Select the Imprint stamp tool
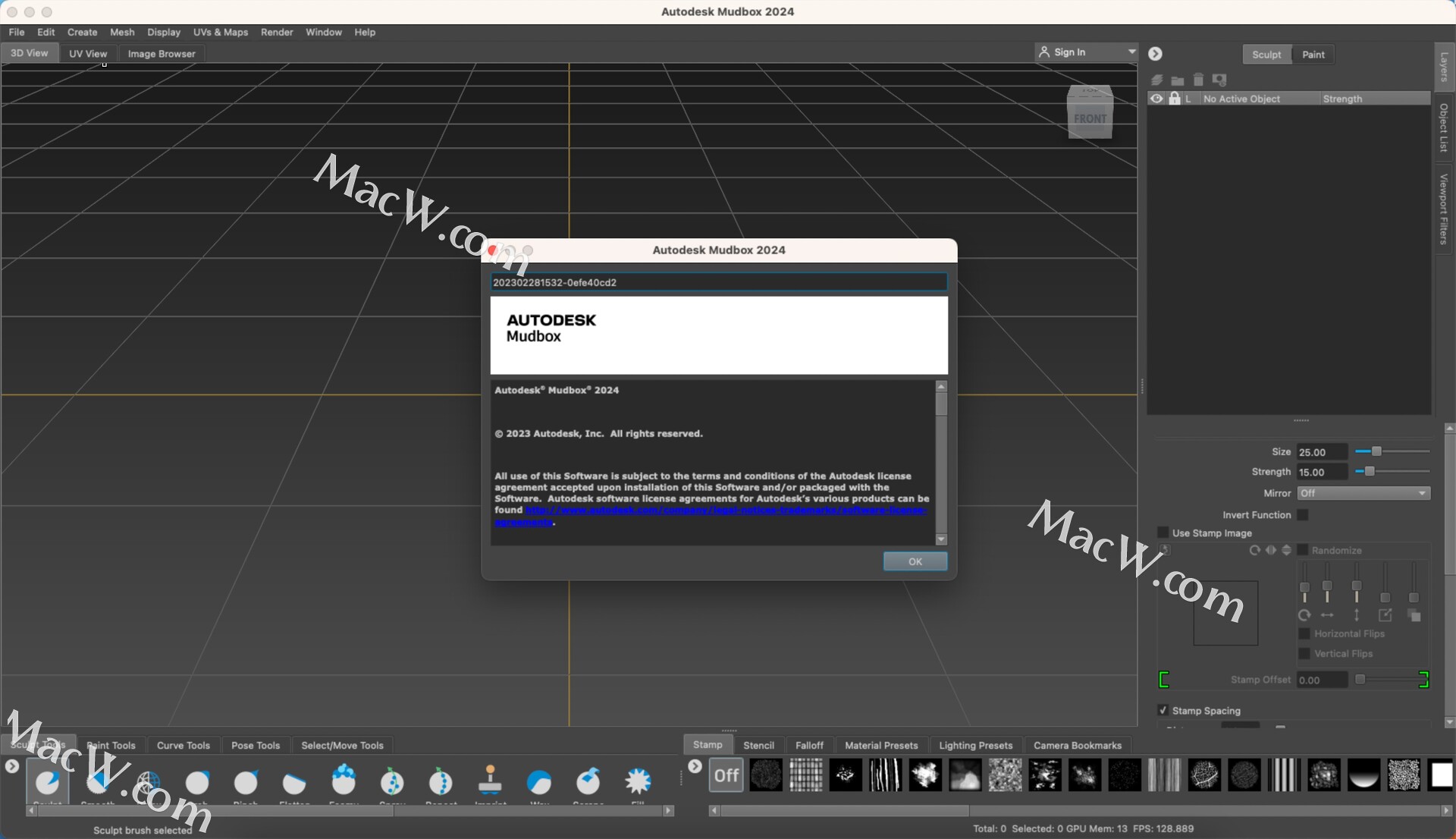The width and height of the screenshot is (1456, 839). pos(490,781)
